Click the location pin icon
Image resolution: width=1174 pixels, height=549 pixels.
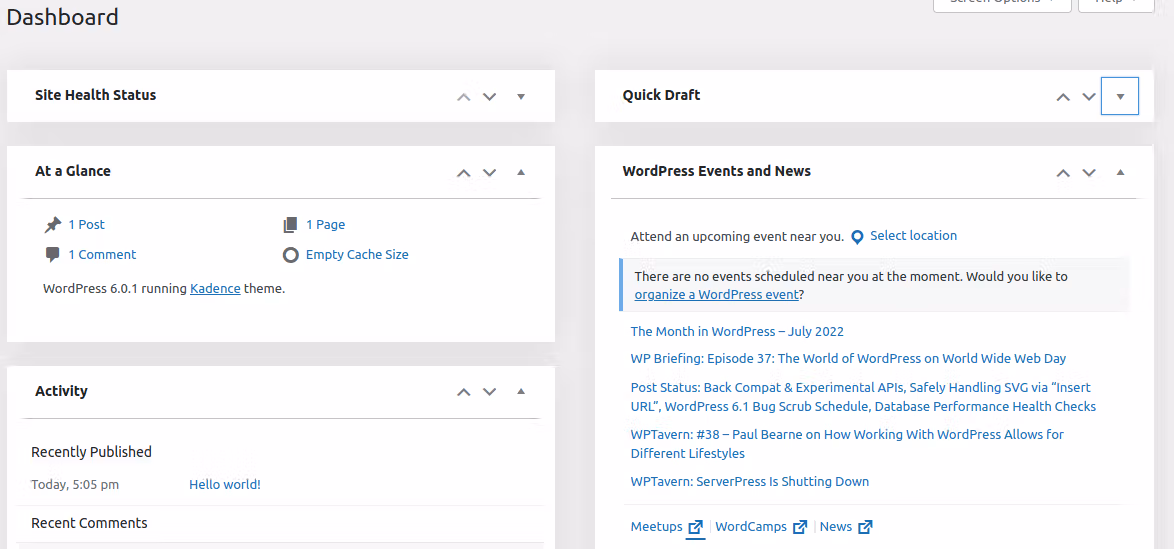857,237
